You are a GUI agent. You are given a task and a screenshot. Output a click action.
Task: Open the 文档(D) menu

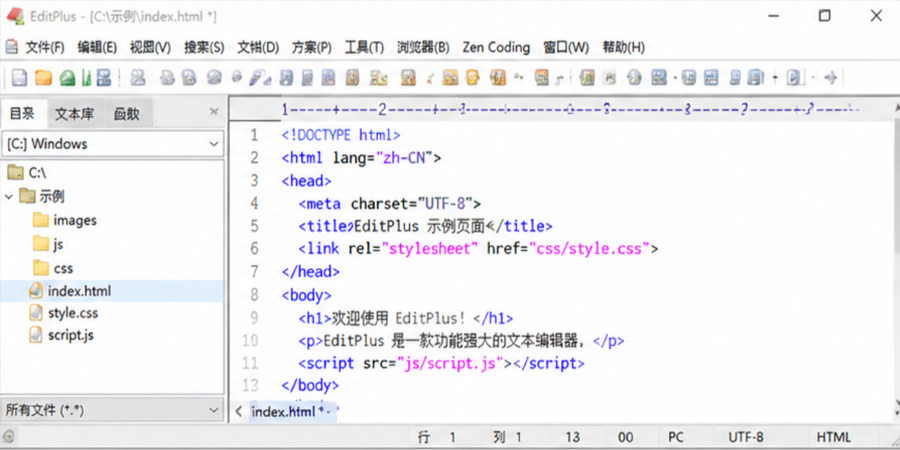pyautogui.click(x=258, y=48)
